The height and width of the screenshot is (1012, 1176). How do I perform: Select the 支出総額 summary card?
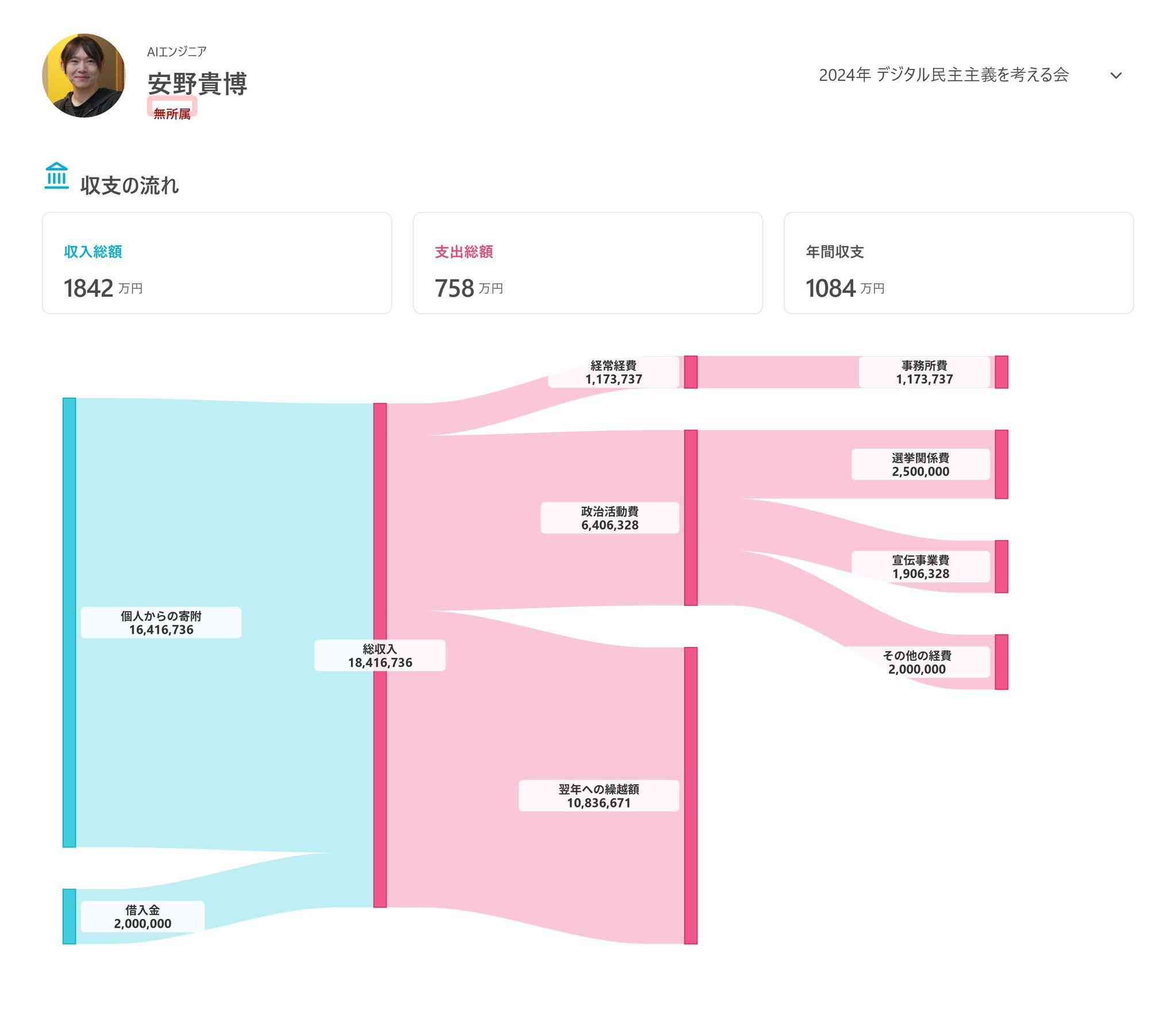click(x=587, y=263)
